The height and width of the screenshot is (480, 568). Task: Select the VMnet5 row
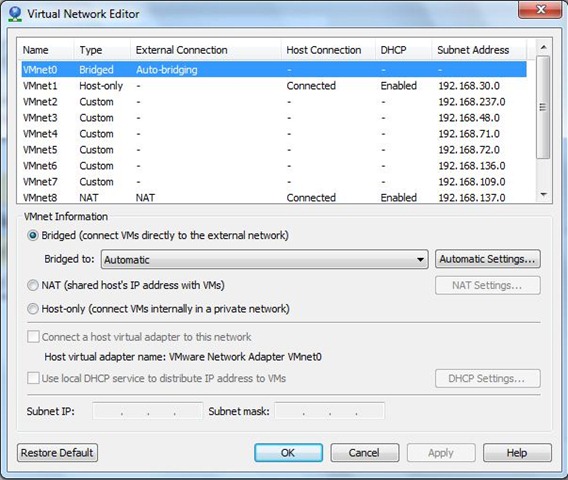pyautogui.click(x=274, y=150)
